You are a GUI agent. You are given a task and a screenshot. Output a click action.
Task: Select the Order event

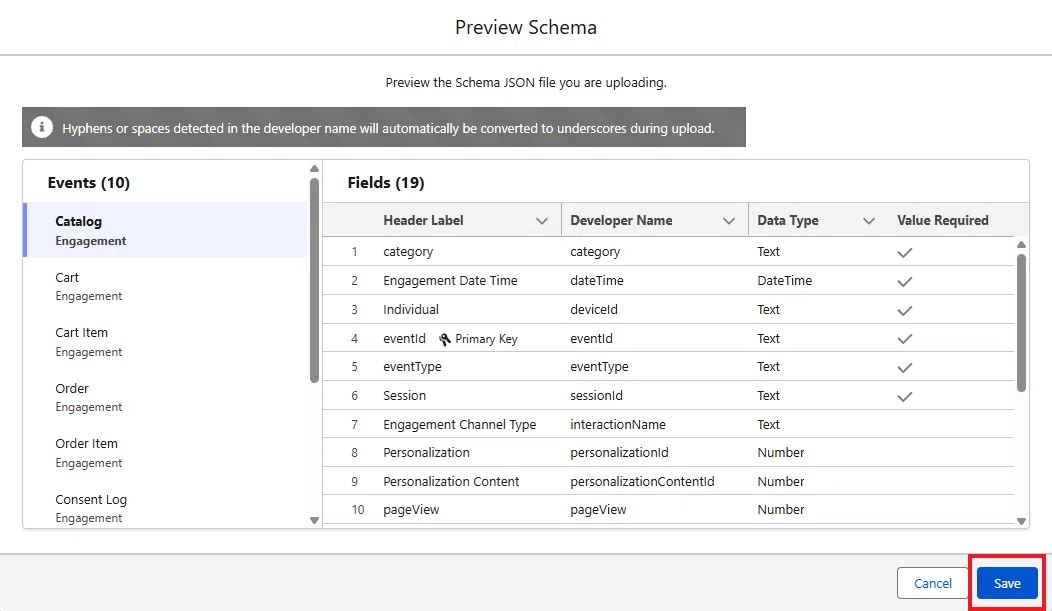165,397
